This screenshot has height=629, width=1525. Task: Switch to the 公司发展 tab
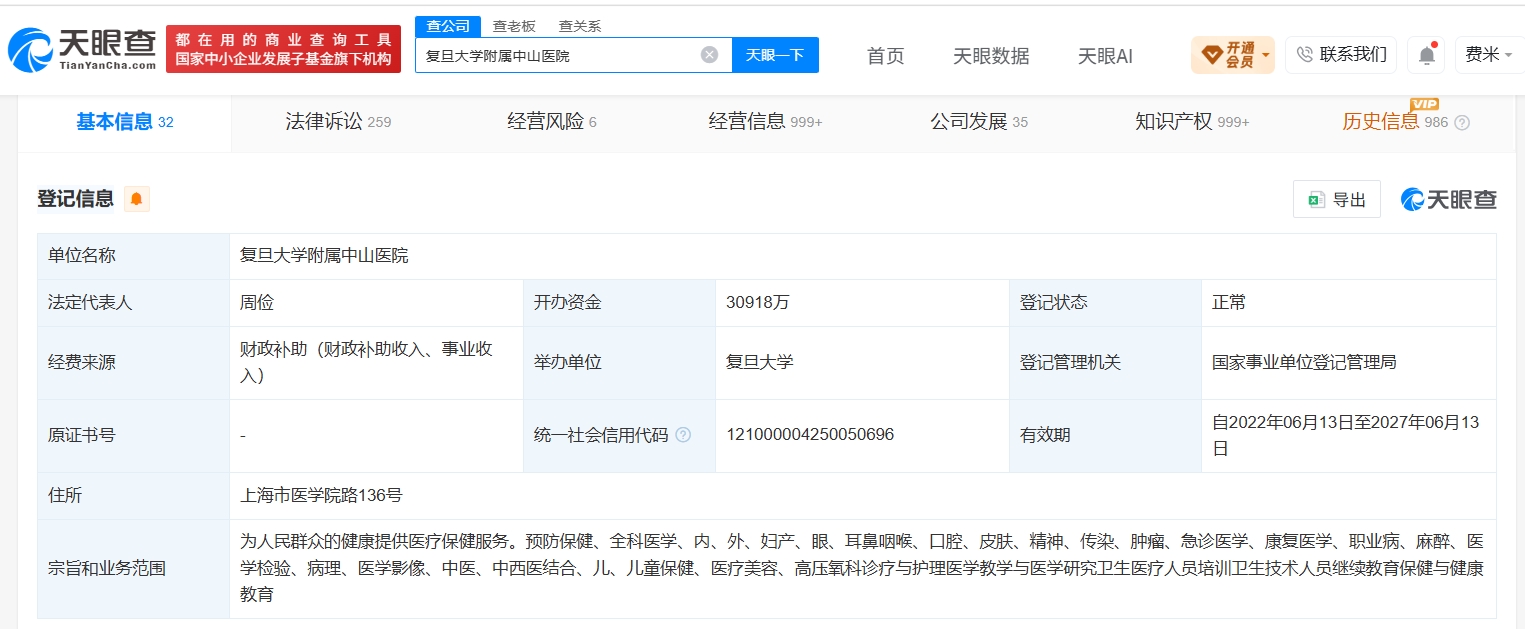point(979,122)
